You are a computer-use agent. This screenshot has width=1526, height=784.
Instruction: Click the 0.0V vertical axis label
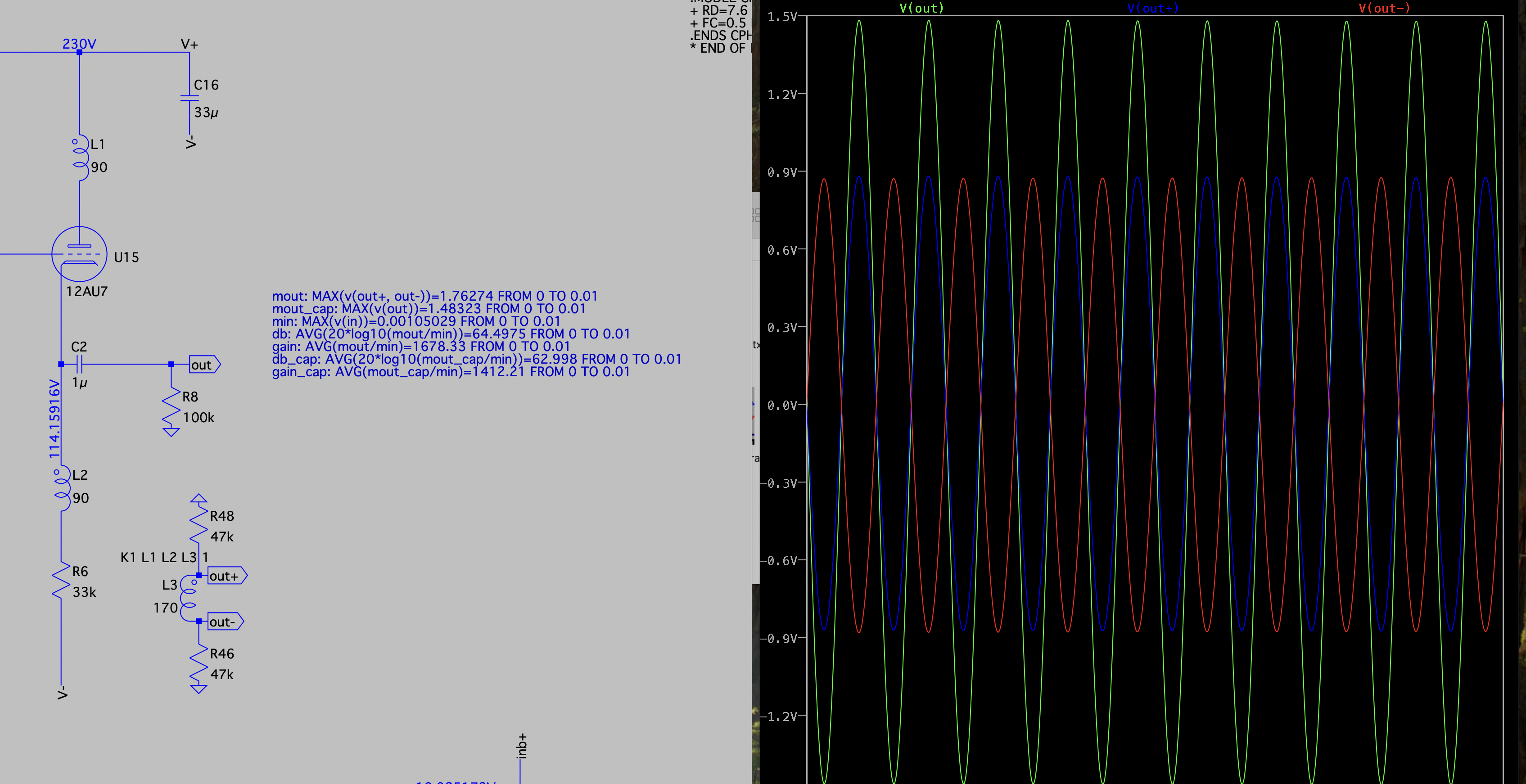(x=782, y=406)
